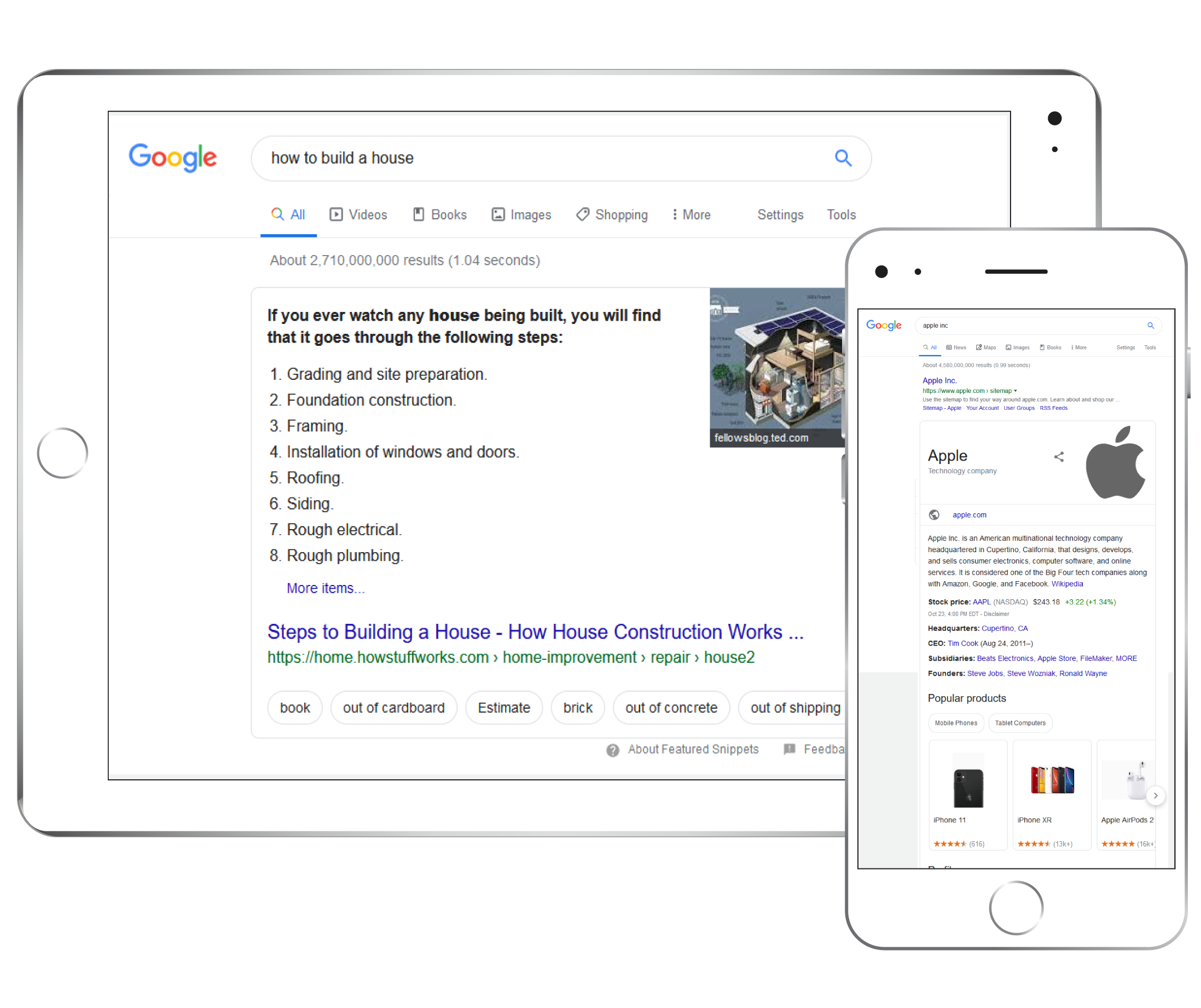Click the blue search magnifier in tablet search bar
This screenshot has height=1008, width=1201.
click(843, 158)
